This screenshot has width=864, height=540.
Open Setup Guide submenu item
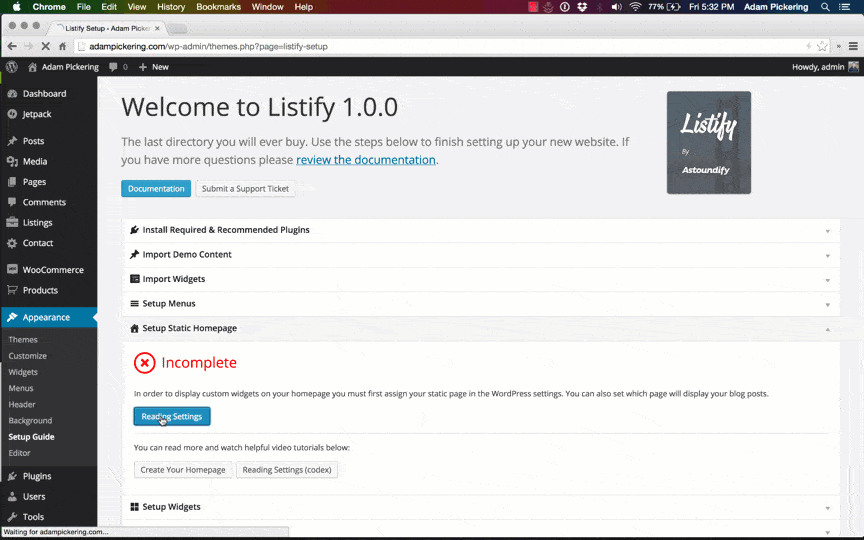coord(31,437)
